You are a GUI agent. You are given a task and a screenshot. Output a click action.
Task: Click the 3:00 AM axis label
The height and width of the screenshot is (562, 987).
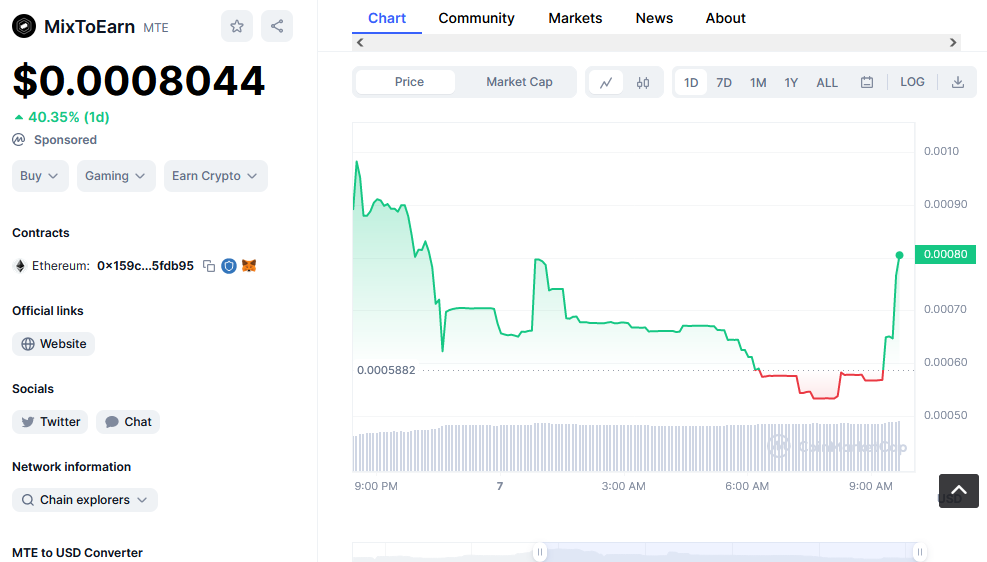click(x=623, y=486)
